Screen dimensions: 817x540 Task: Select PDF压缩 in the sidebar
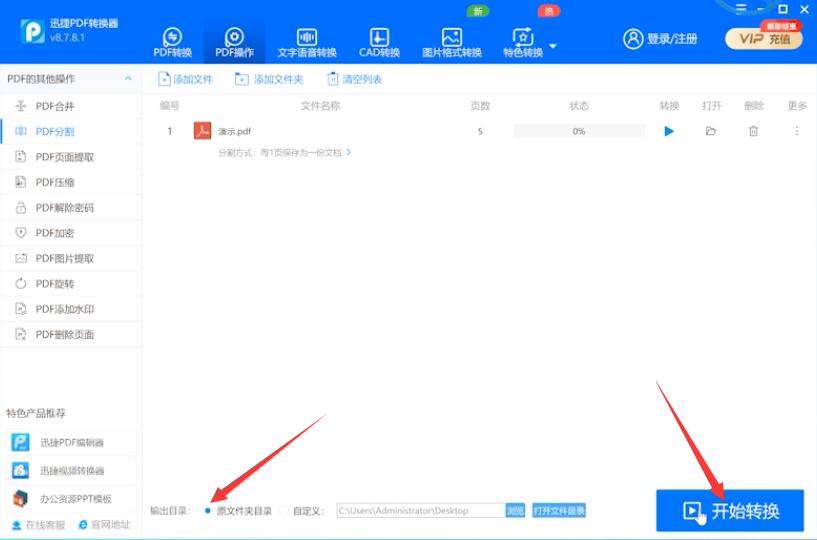click(71, 182)
